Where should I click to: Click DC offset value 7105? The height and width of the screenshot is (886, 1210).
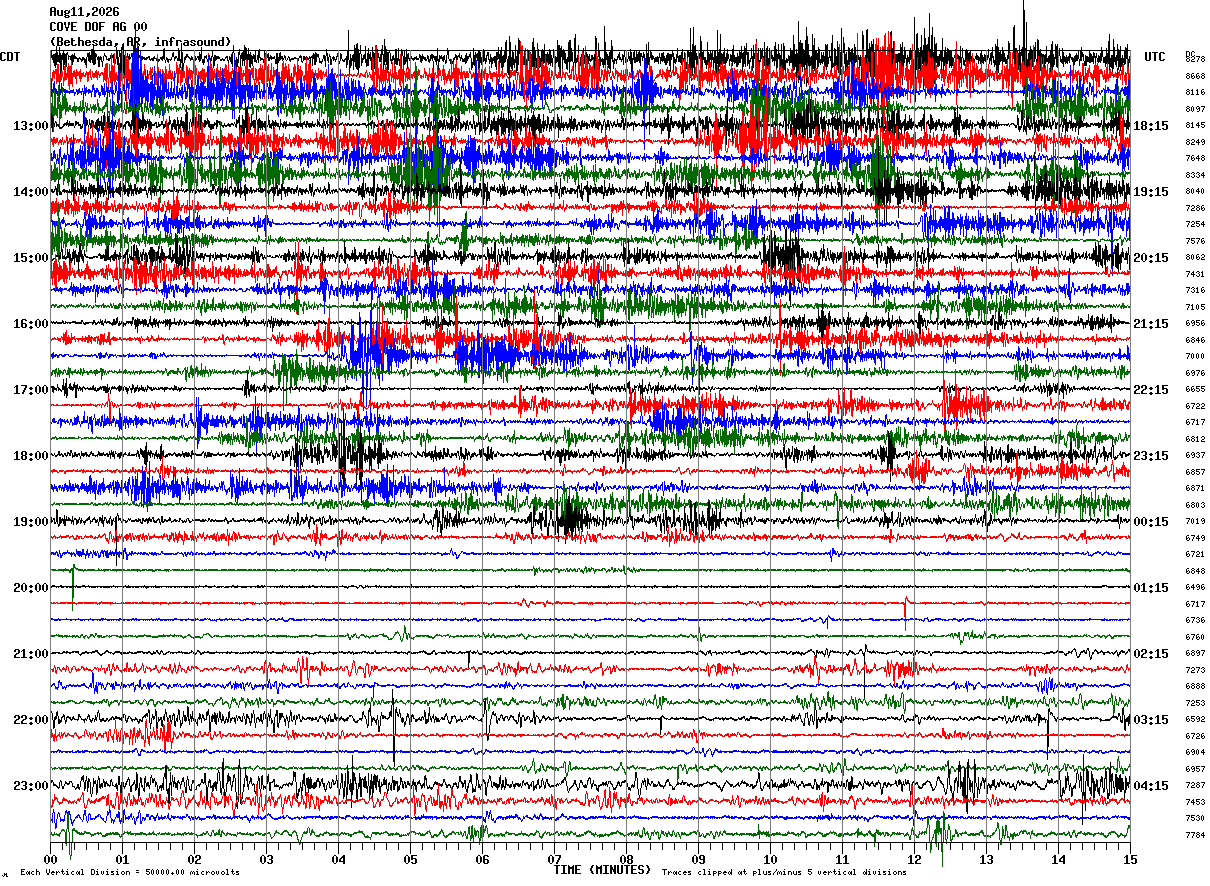coord(1195,307)
